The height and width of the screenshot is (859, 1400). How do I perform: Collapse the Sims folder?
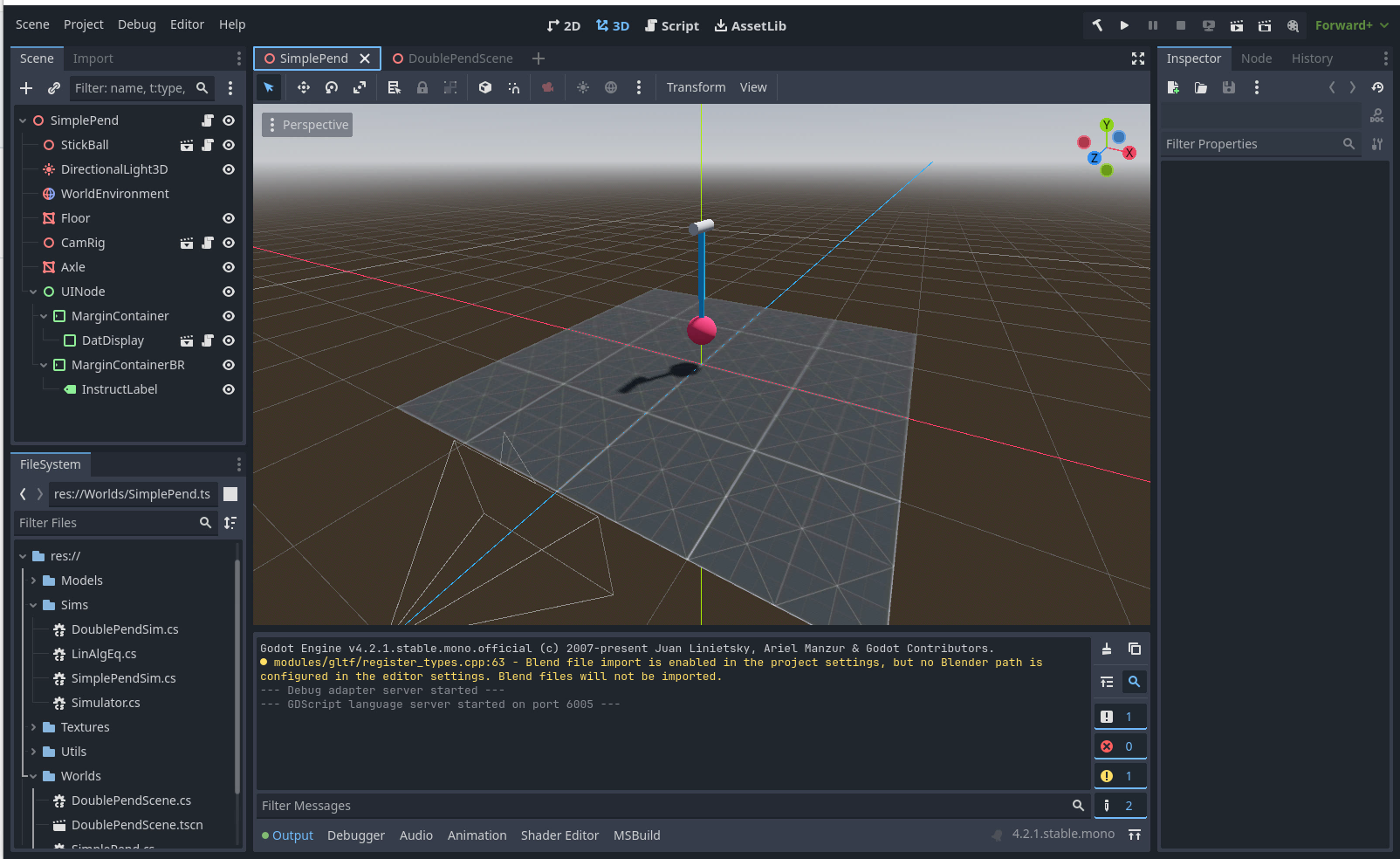pos(33,605)
